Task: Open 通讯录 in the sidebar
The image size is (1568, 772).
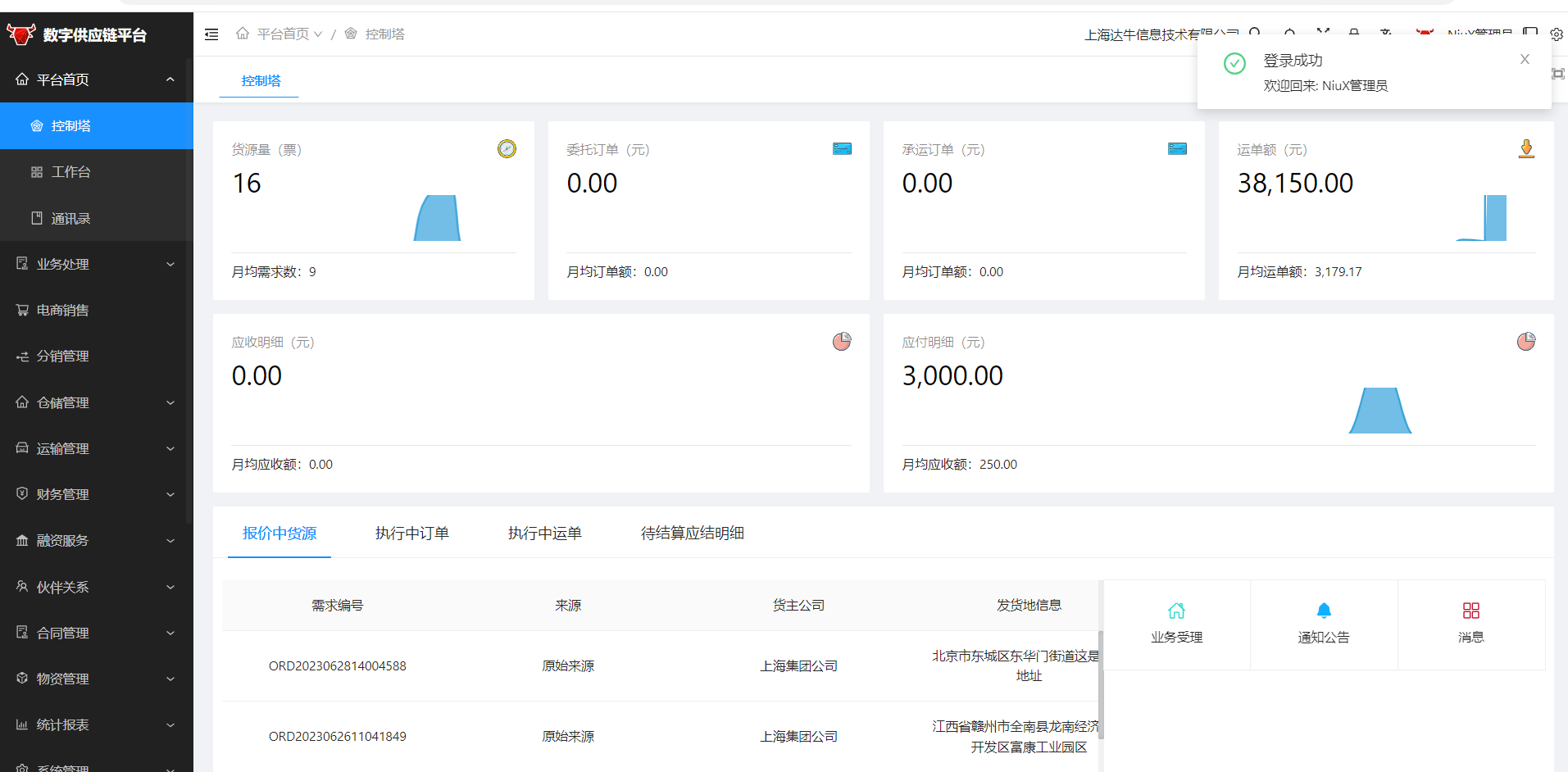Action: click(97, 219)
